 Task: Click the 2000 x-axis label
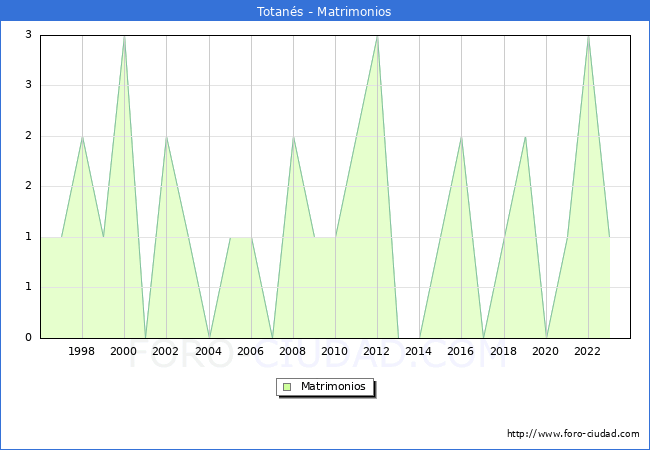(124, 351)
